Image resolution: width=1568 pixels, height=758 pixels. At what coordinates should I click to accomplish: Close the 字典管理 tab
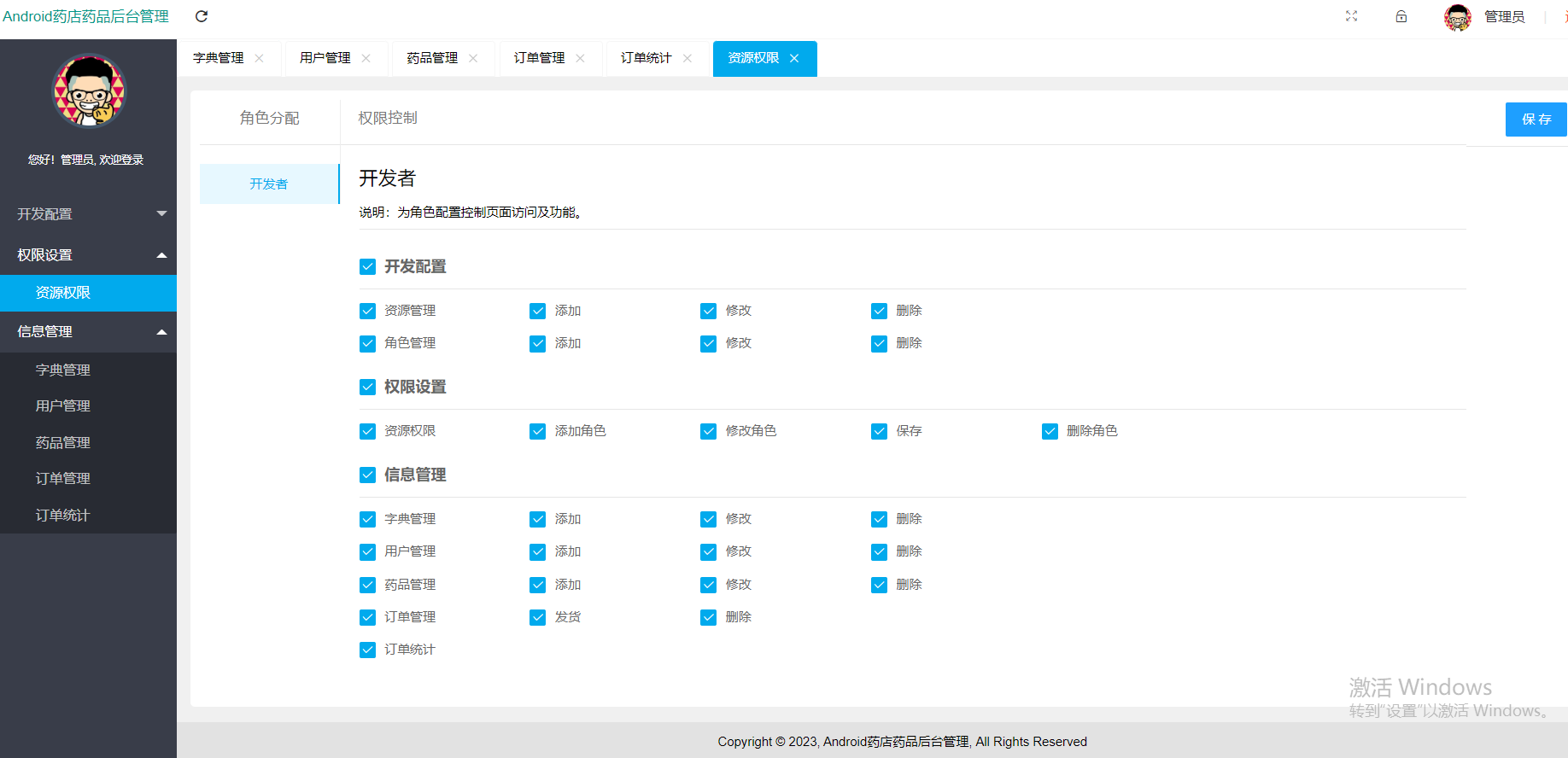pyautogui.click(x=260, y=58)
